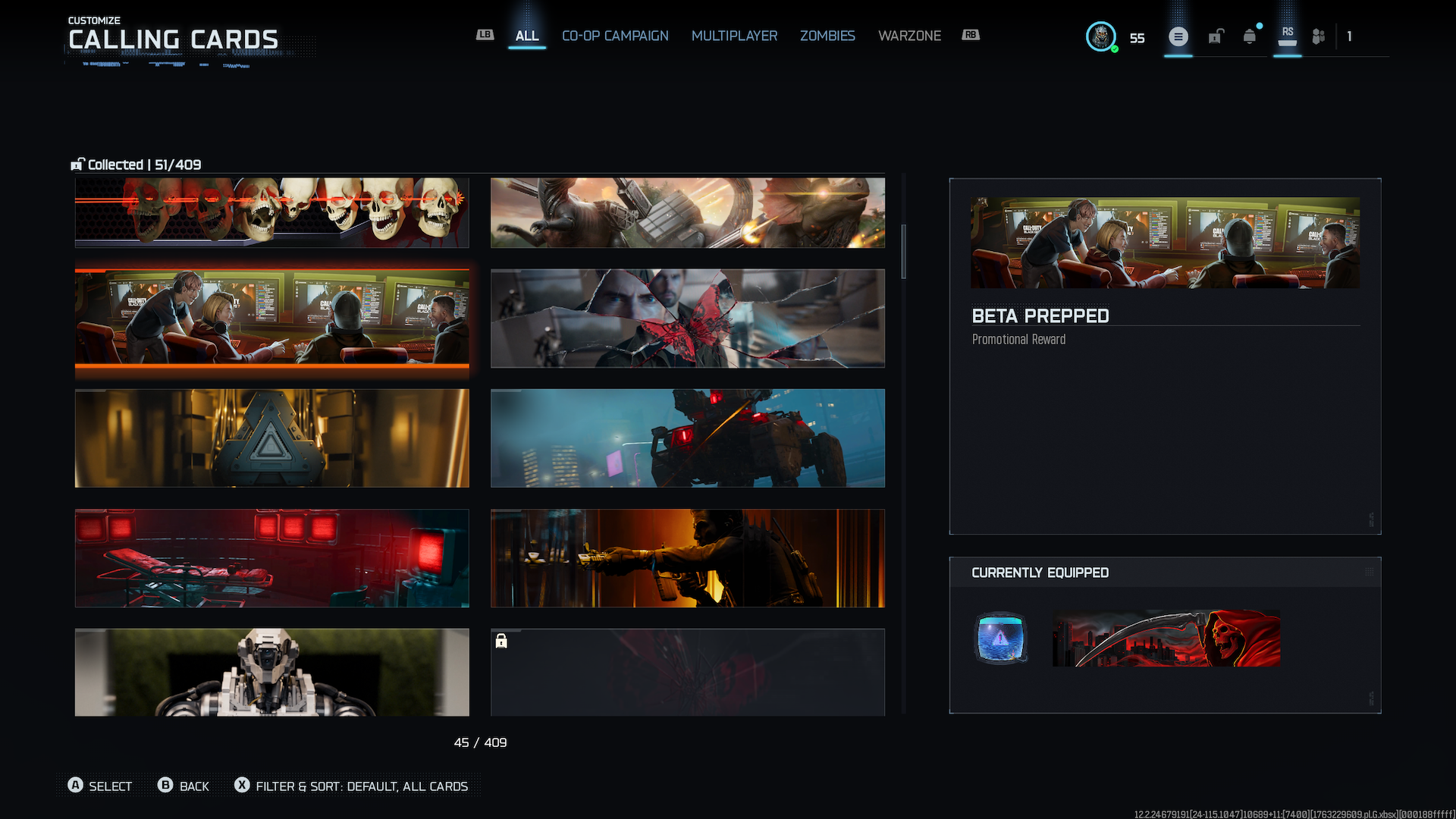Open the hamburger menu icon

1178,36
